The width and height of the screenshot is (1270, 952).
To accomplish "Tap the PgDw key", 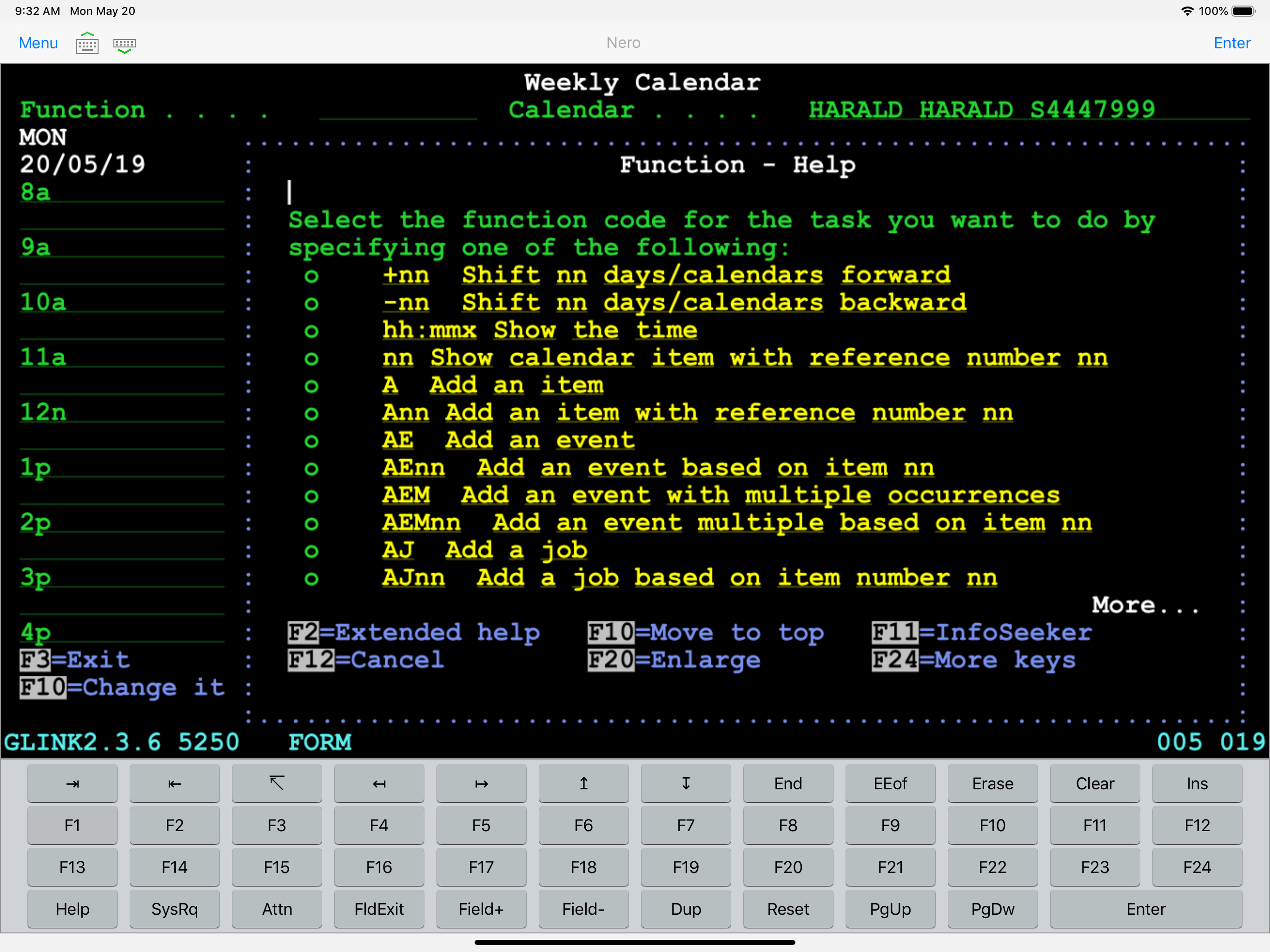I will 992,909.
